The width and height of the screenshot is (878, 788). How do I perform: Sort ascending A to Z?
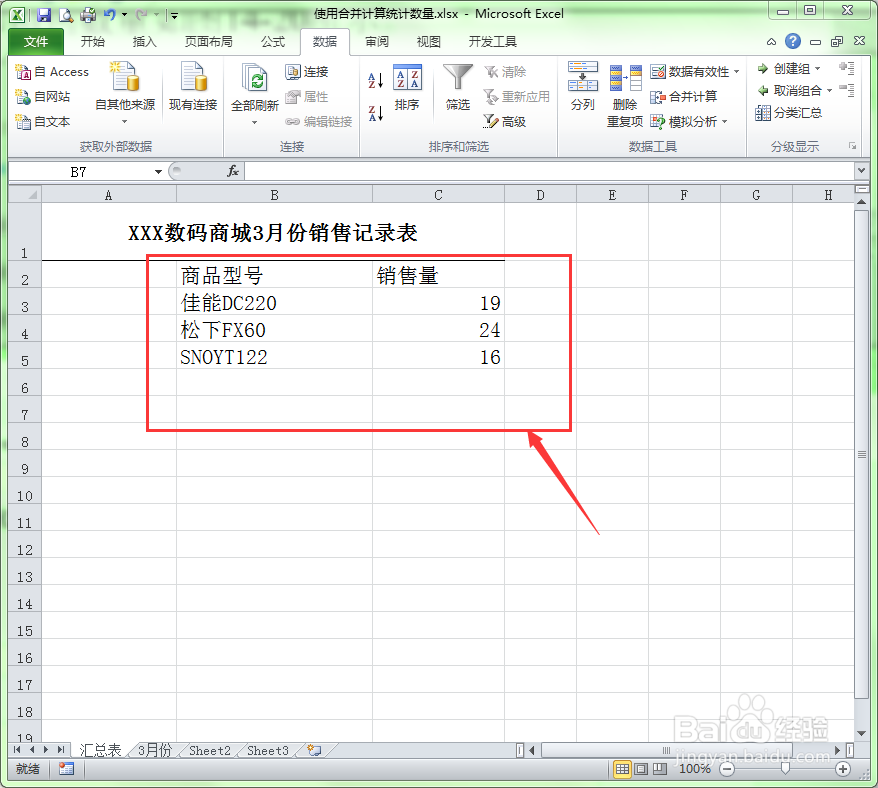coord(376,80)
